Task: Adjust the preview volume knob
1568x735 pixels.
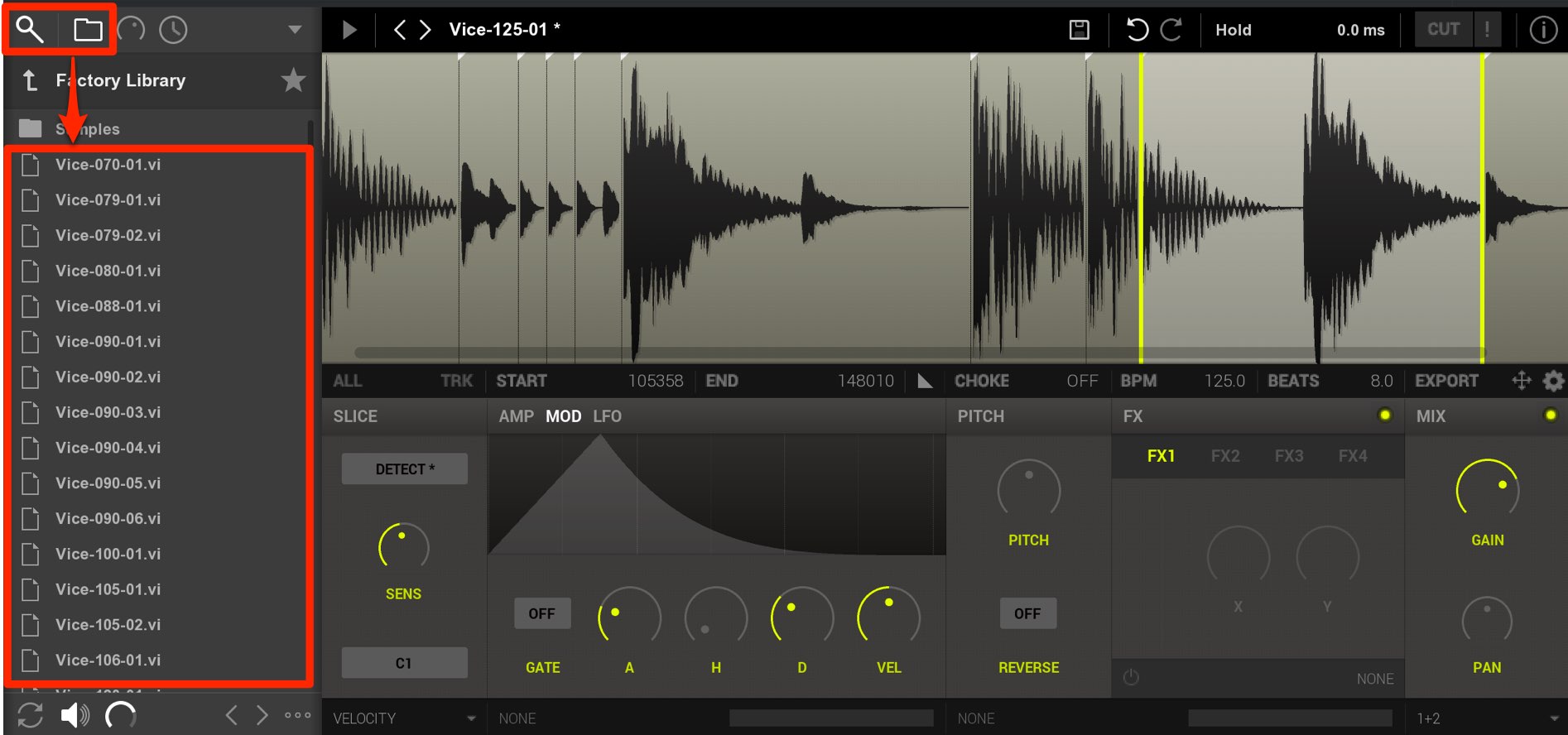Action: click(x=121, y=715)
